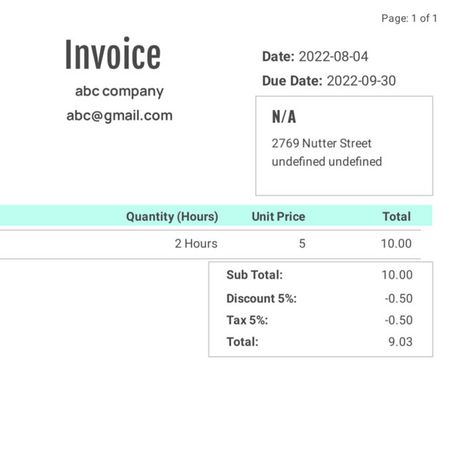Click the Quantity (Hours) column header
Image resolution: width=450 pixels, height=450 pixels.
[172, 217]
